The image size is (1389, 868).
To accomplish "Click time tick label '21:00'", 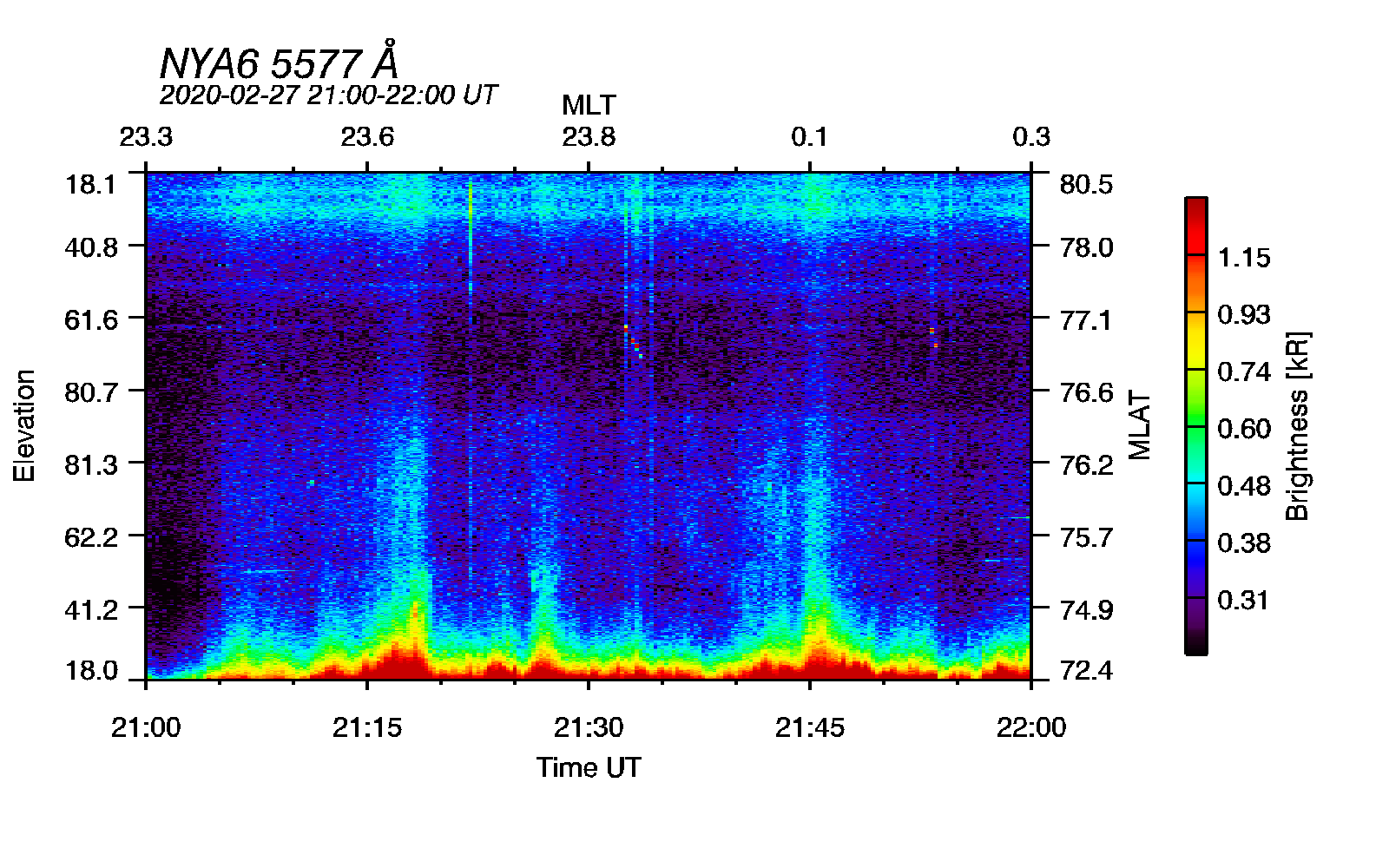I will [x=146, y=727].
